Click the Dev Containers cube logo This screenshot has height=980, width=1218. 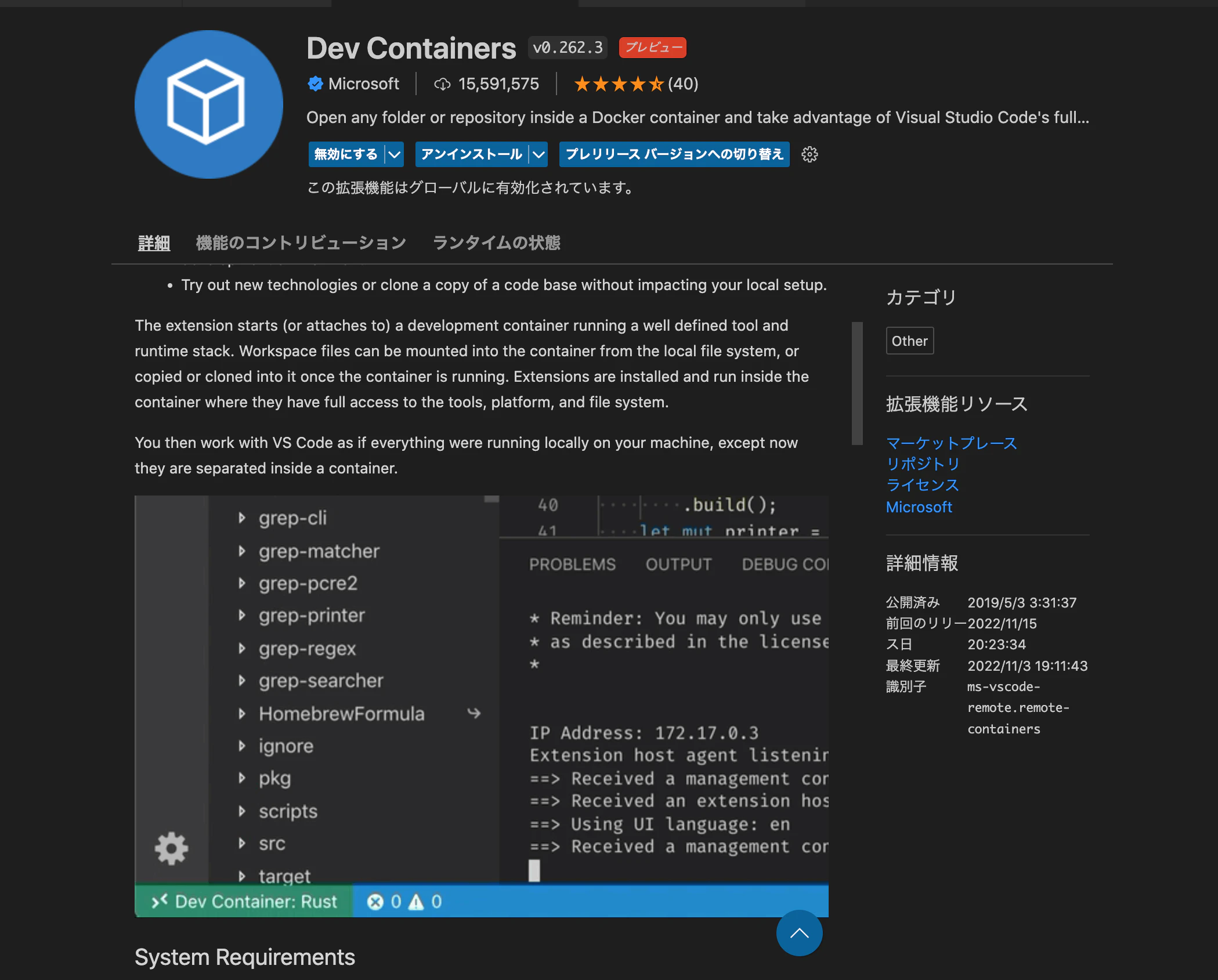click(x=209, y=104)
